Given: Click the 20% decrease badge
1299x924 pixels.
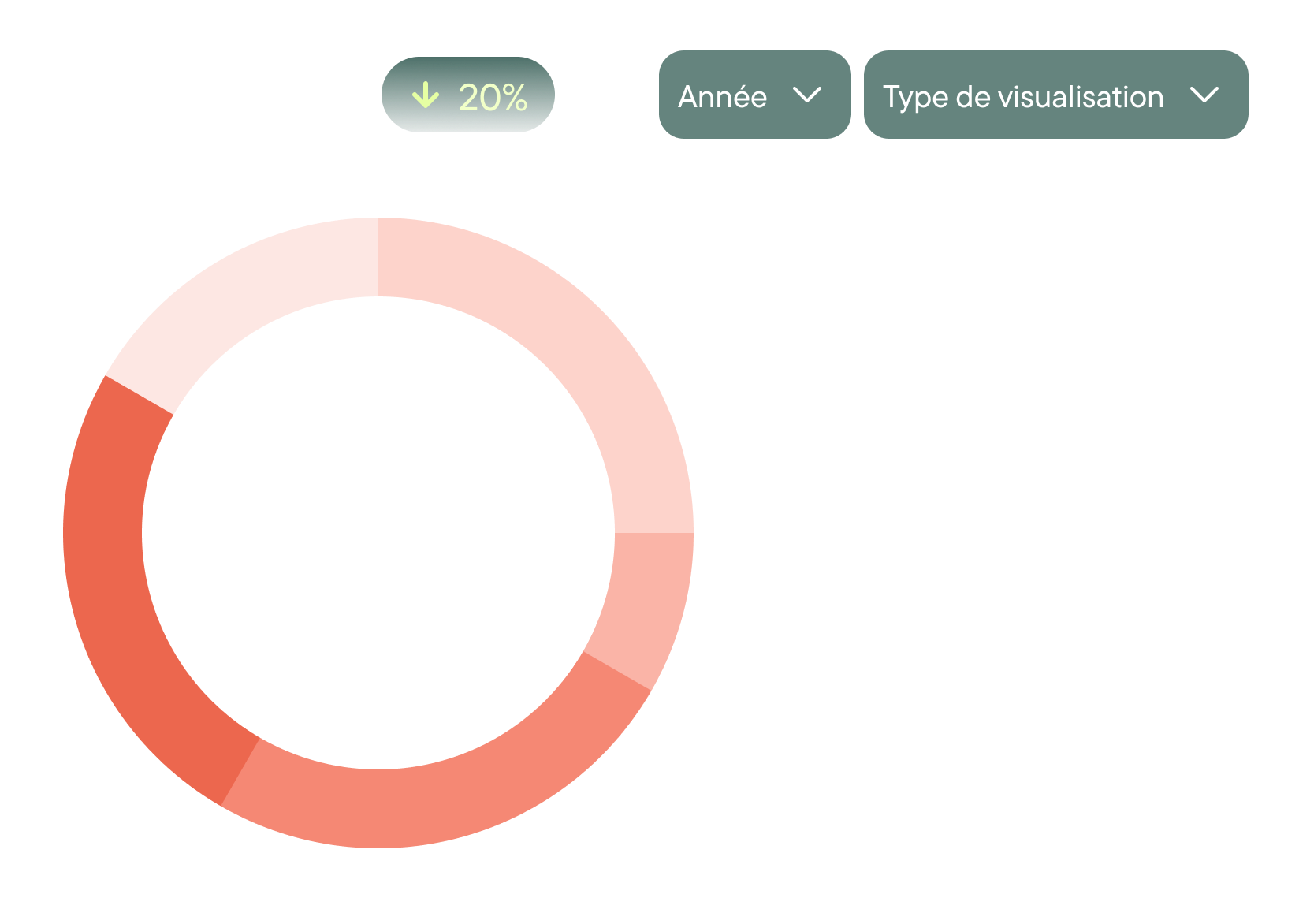Looking at the screenshot, I should [468, 95].
